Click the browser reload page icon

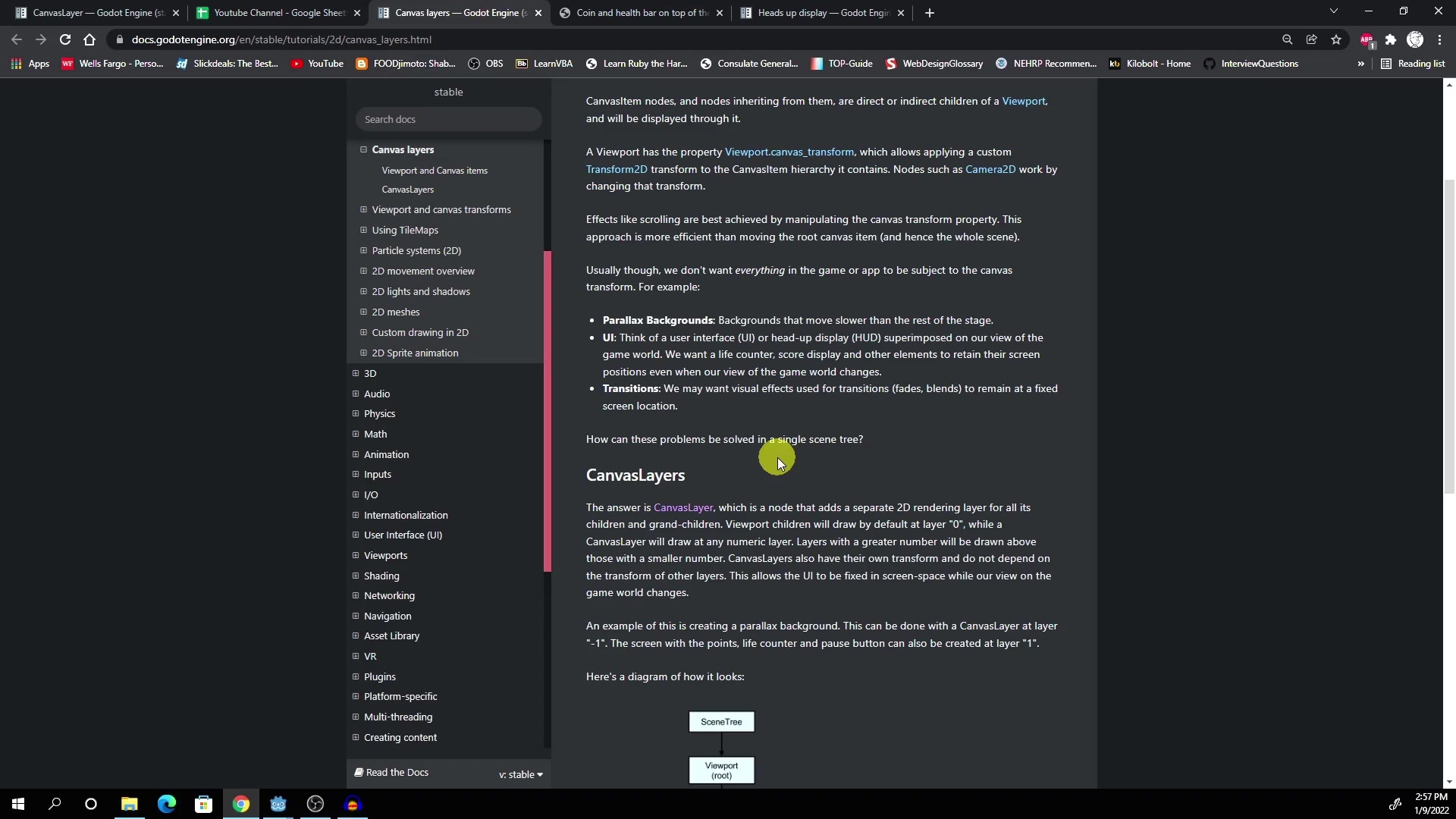click(x=65, y=39)
